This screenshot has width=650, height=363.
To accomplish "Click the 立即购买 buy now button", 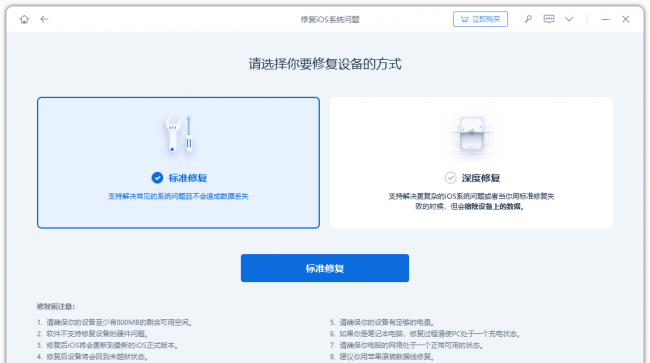I will [480, 19].
